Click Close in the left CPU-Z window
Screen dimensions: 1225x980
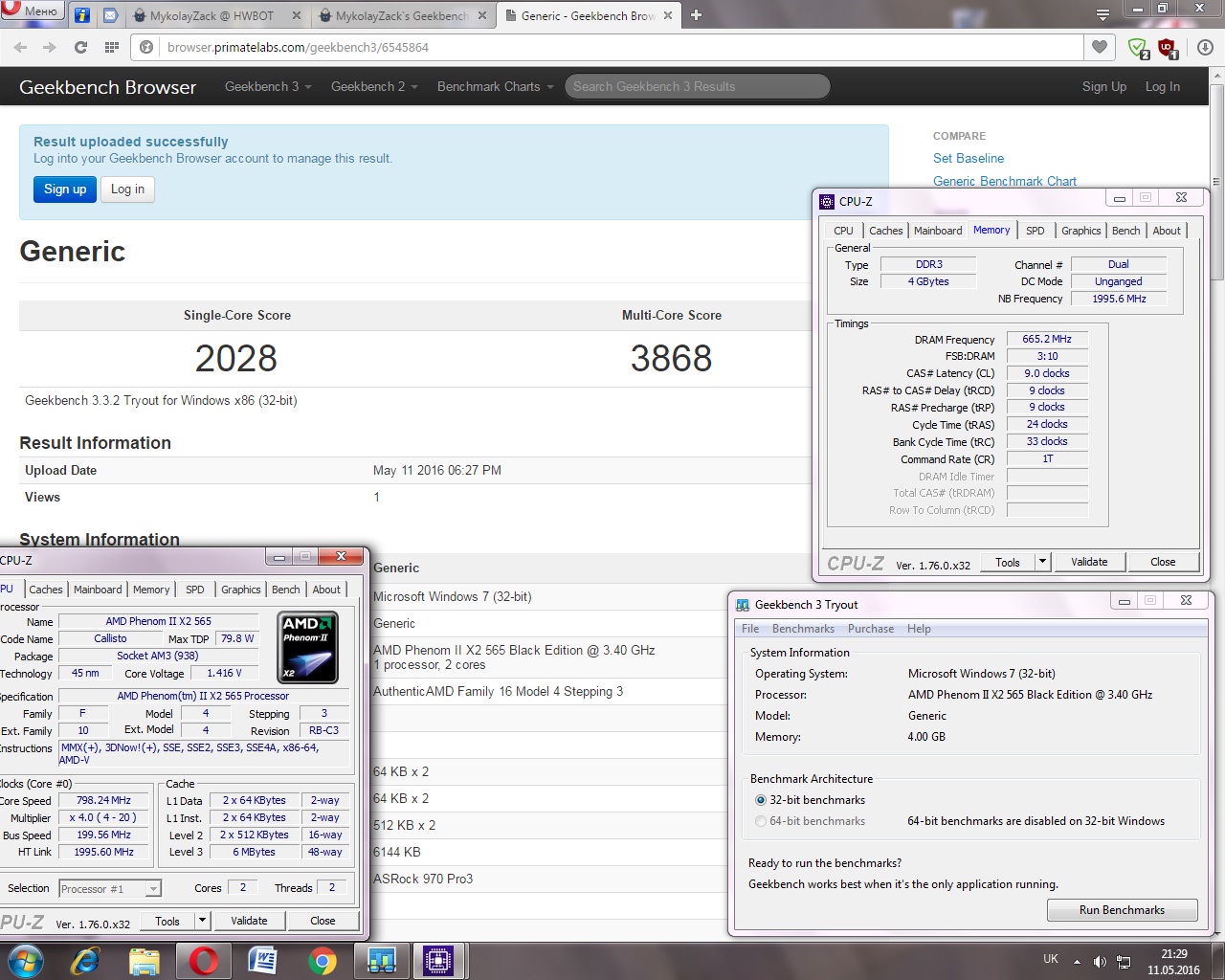point(323,921)
